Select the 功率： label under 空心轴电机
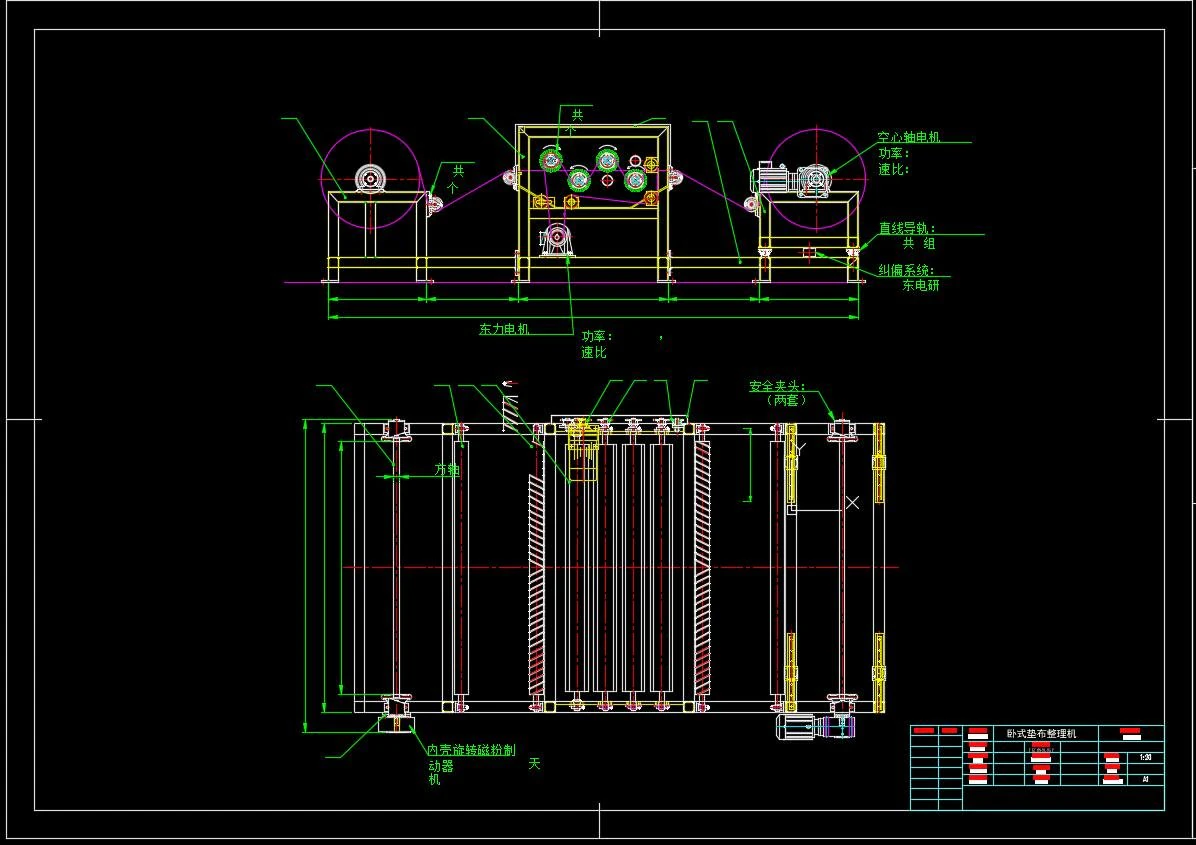This screenshot has height=845, width=1196. (x=894, y=153)
